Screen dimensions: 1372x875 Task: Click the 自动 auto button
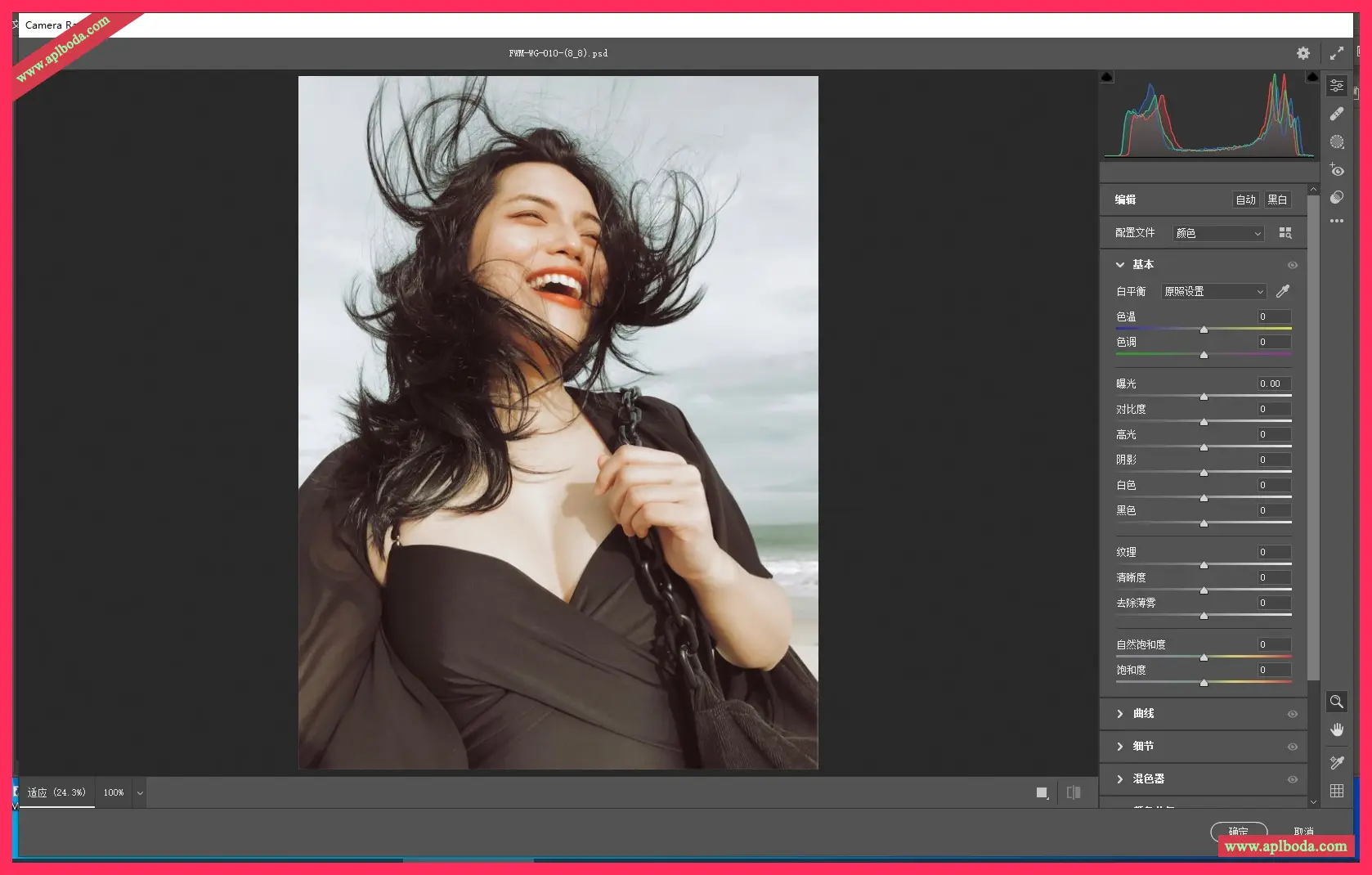coord(1245,200)
